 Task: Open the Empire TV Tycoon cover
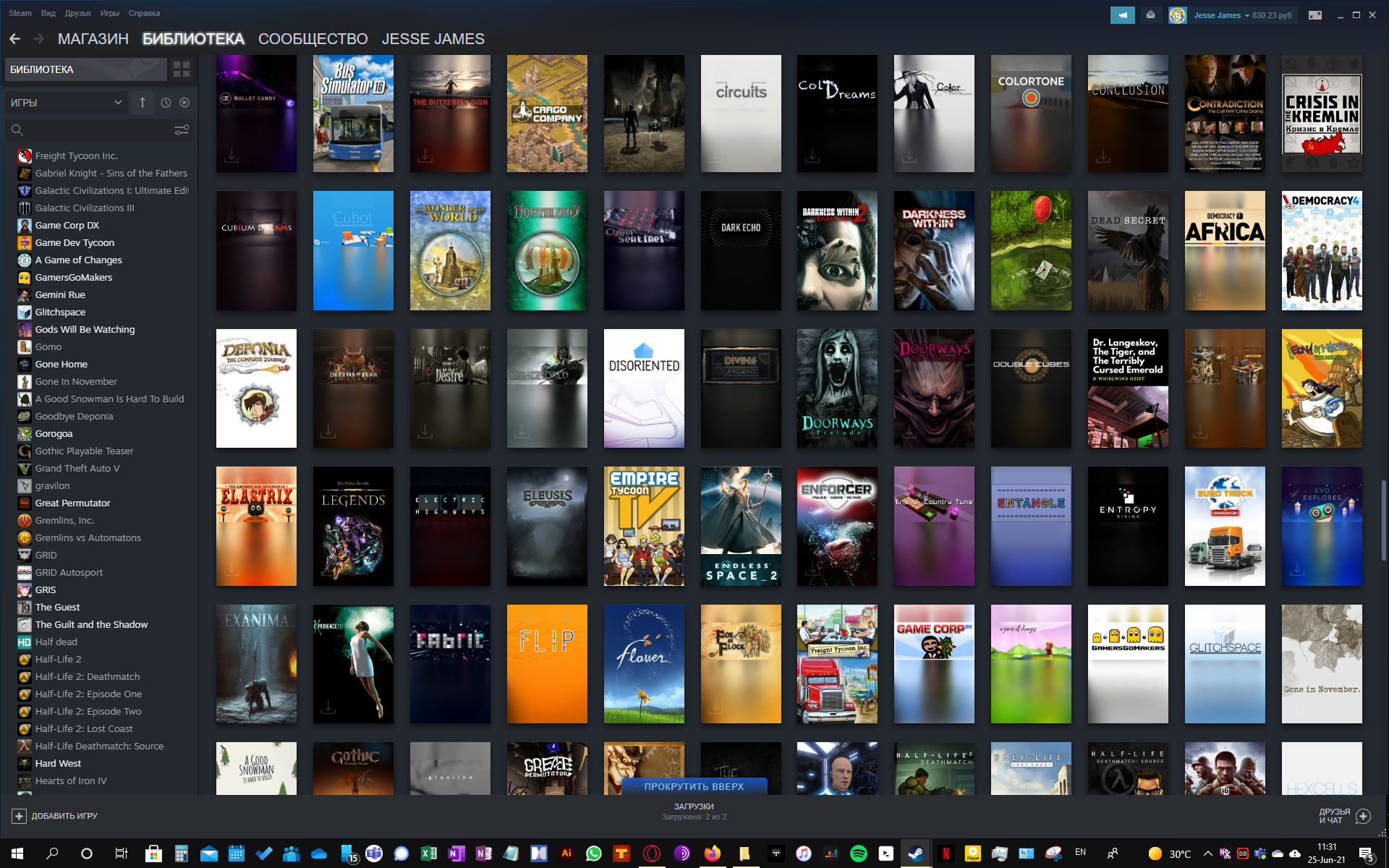click(x=644, y=526)
